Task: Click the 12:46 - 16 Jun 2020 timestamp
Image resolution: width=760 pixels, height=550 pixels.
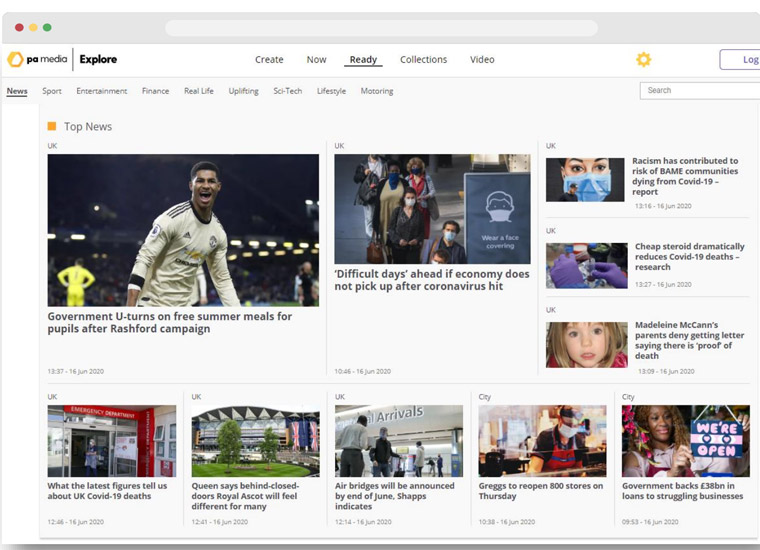Action: tap(76, 522)
